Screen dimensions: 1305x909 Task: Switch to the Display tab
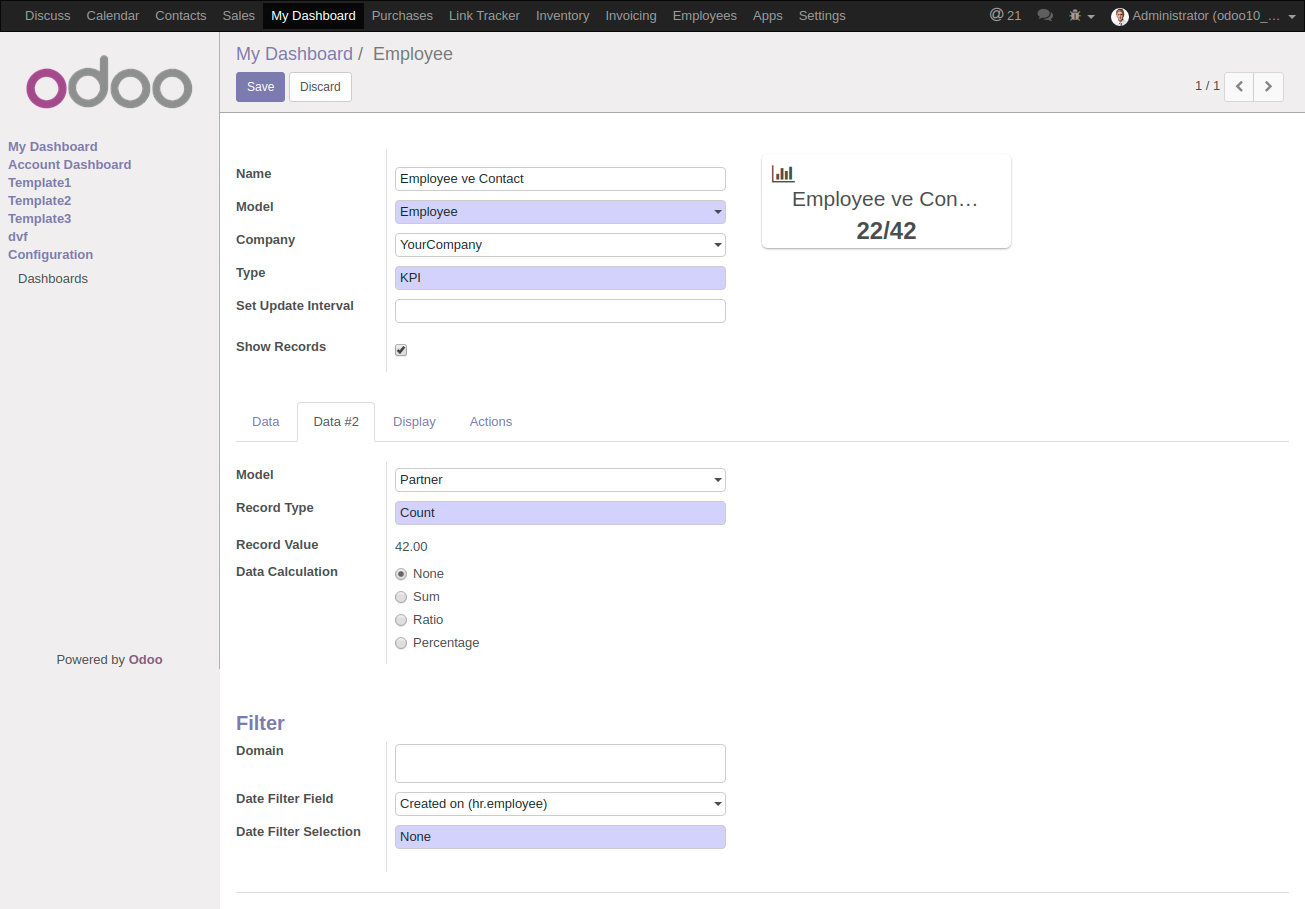[x=414, y=422]
